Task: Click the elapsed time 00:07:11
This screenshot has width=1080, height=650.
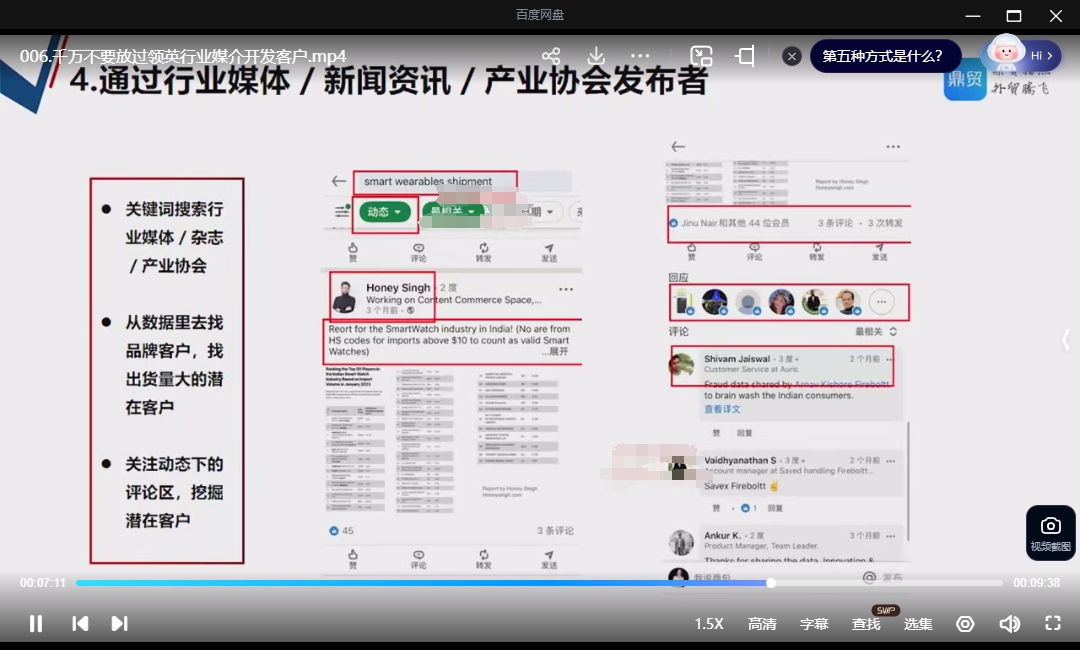Action: point(43,583)
